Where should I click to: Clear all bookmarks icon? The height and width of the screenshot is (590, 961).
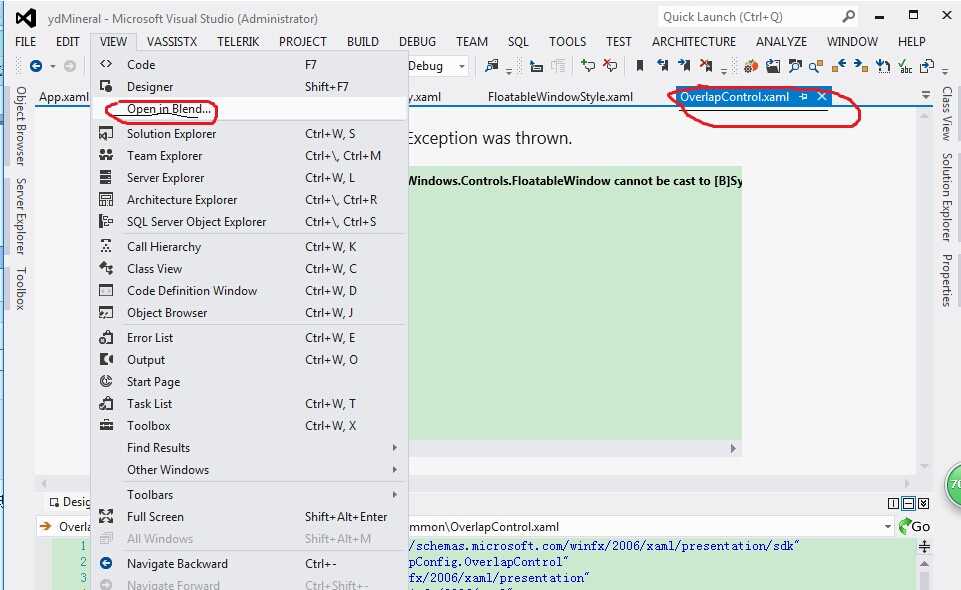click(706, 66)
